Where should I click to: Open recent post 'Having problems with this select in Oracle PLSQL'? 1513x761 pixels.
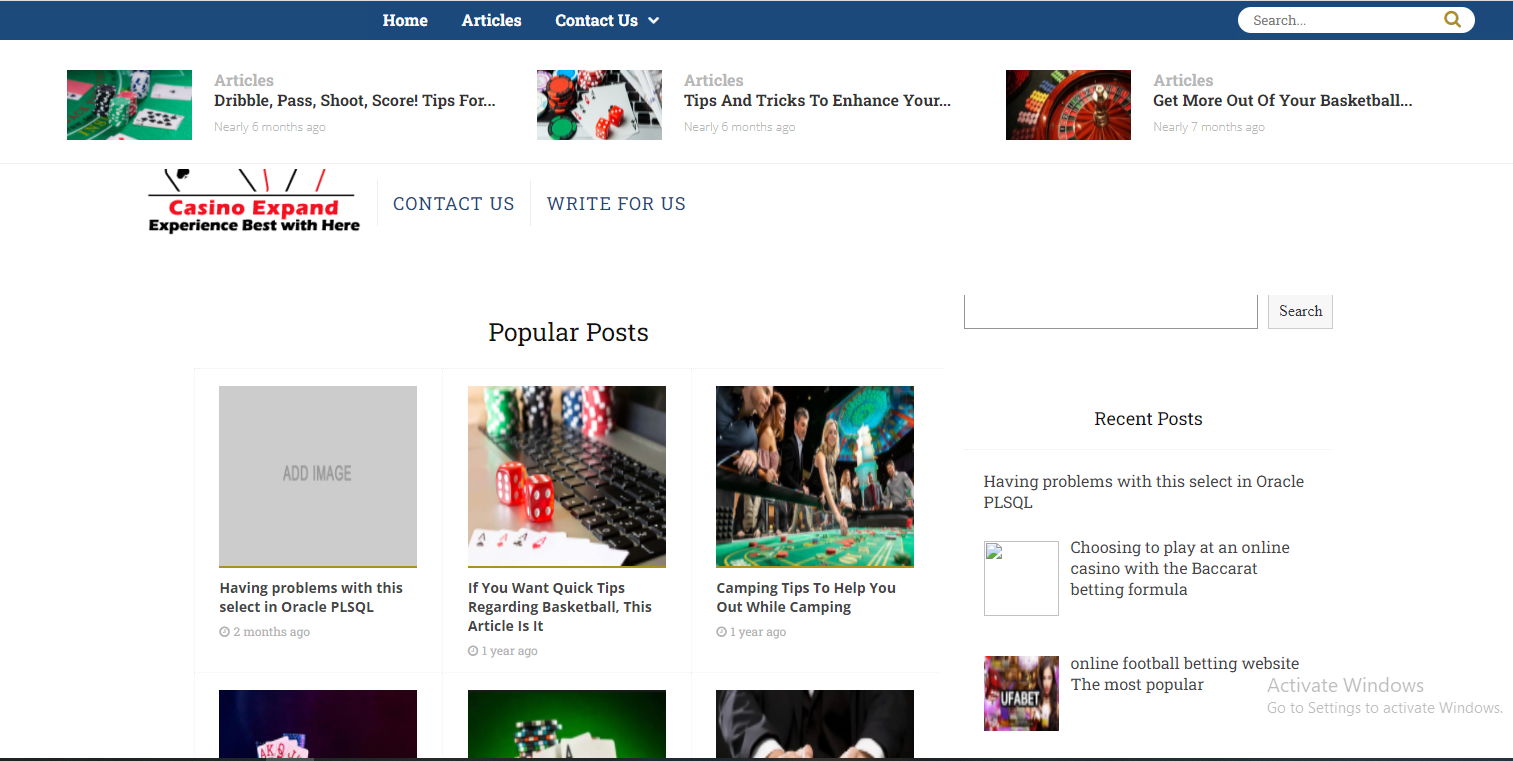[x=1144, y=492]
